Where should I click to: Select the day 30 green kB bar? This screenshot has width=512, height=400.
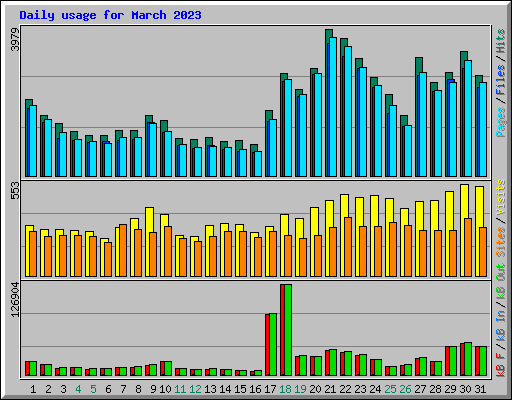click(x=468, y=359)
